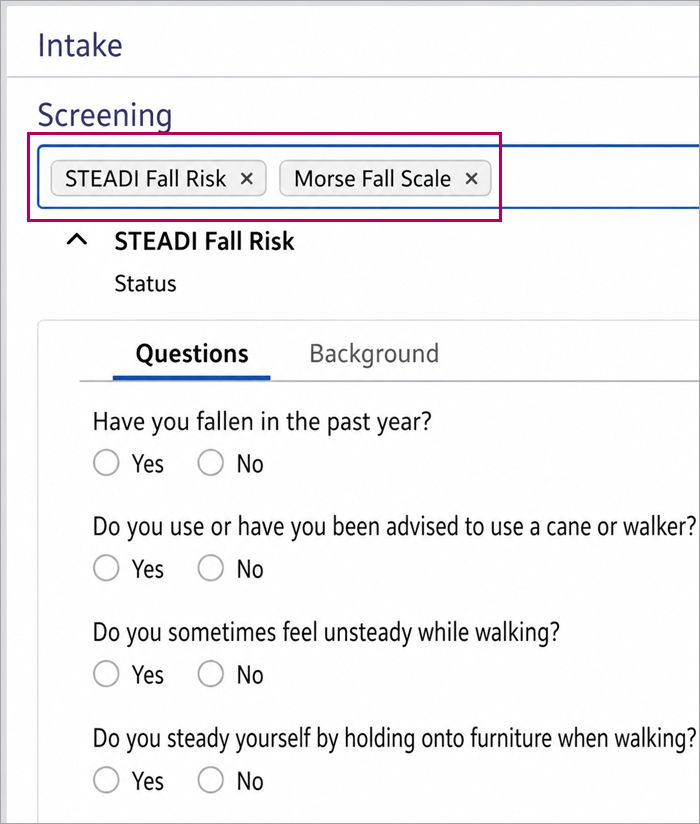Switch to the Background tab
The width and height of the screenshot is (700, 824).
pyautogui.click(x=374, y=354)
